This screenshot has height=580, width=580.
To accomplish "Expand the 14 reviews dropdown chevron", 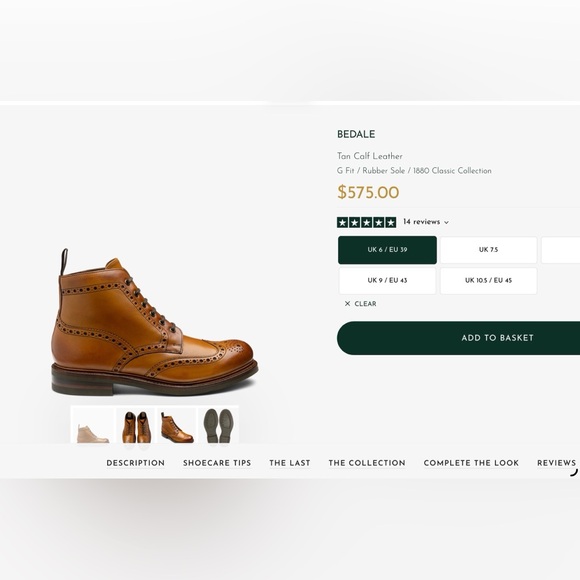I will coord(446,222).
